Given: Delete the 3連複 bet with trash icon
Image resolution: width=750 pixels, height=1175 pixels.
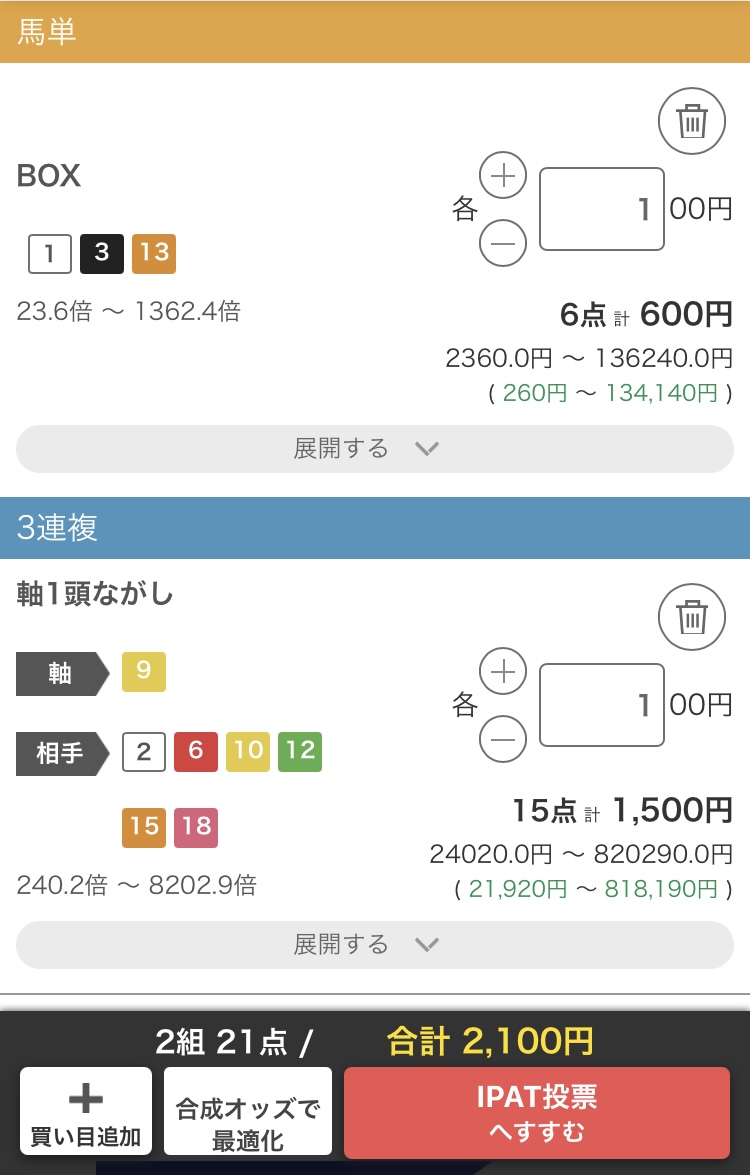Looking at the screenshot, I should click(692, 617).
